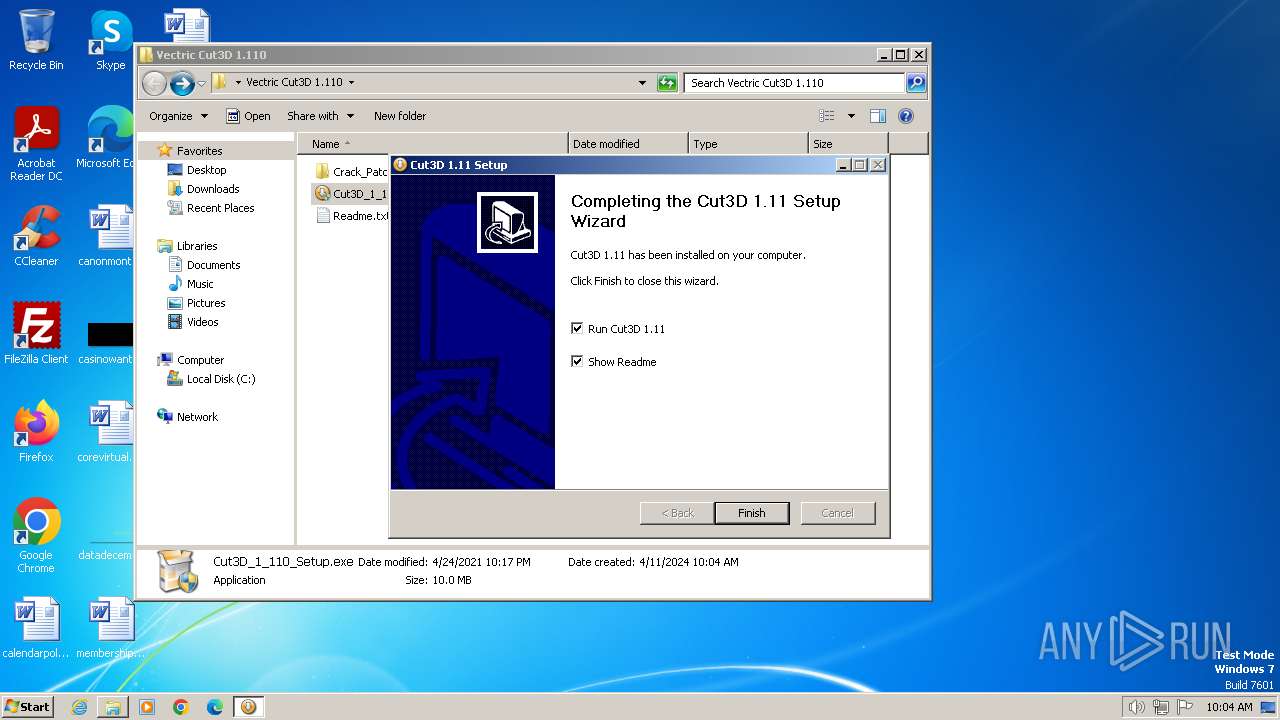This screenshot has width=1280, height=720.
Task: Open Internet Explorer from the taskbar
Action: 79,707
